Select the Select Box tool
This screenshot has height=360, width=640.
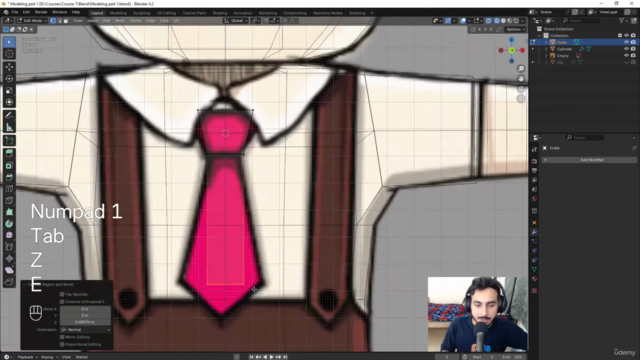coord(9,42)
